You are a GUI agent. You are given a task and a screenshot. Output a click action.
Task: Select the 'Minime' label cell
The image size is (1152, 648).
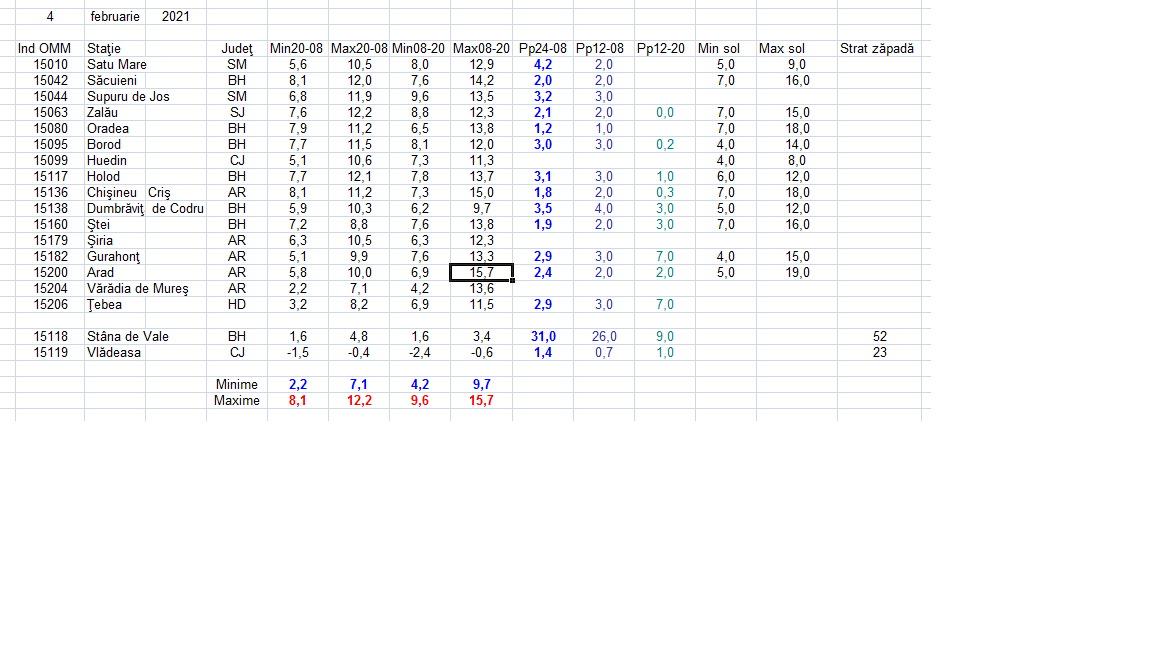[237, 385]
